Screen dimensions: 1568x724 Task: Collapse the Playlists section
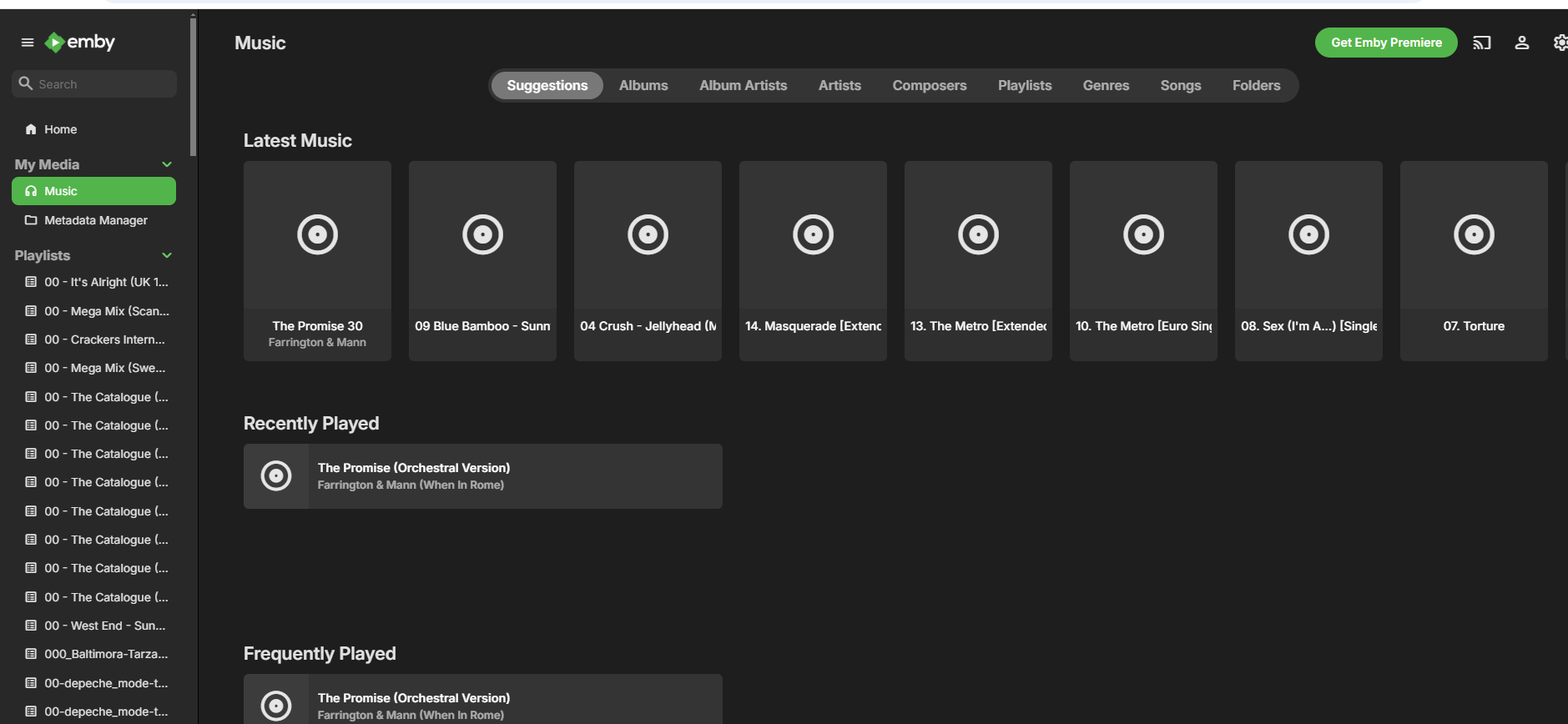point(167,255)
